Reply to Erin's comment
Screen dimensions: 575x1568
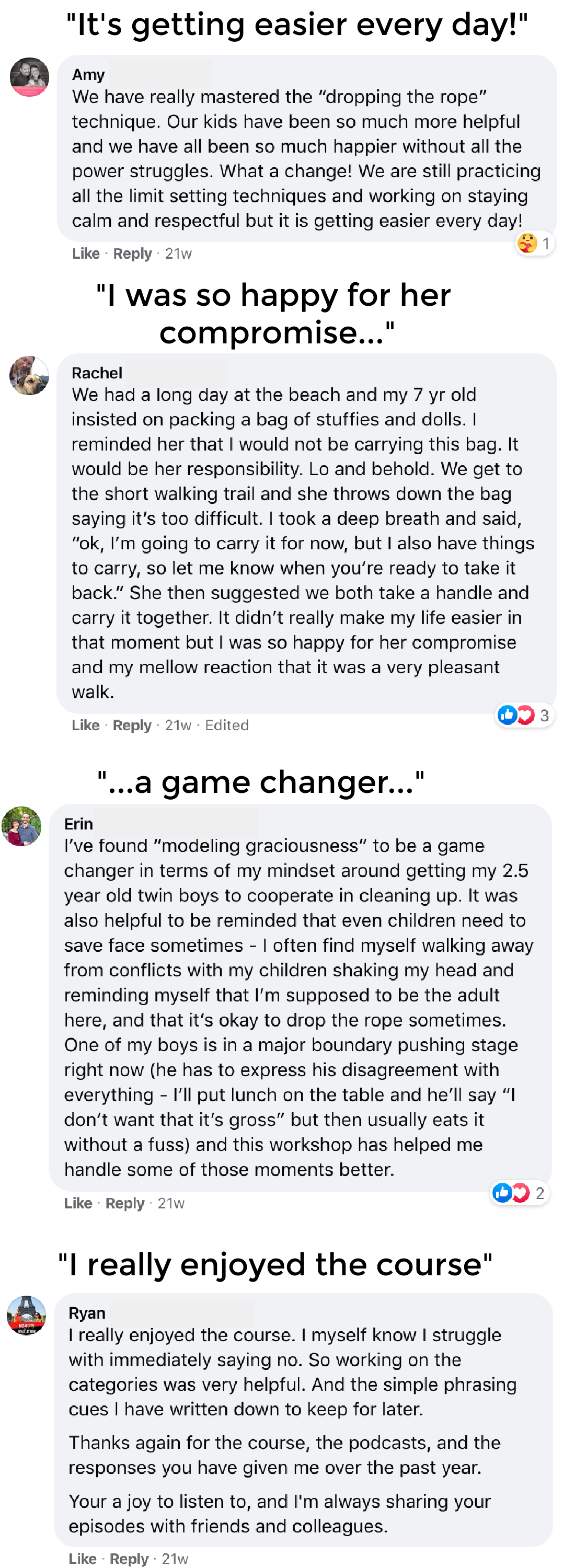125,1203
